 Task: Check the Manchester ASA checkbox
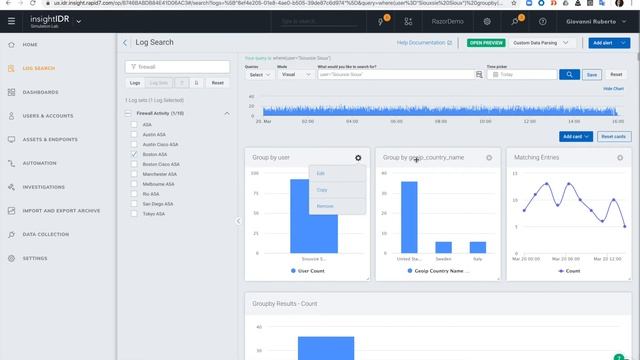(134, 174)
